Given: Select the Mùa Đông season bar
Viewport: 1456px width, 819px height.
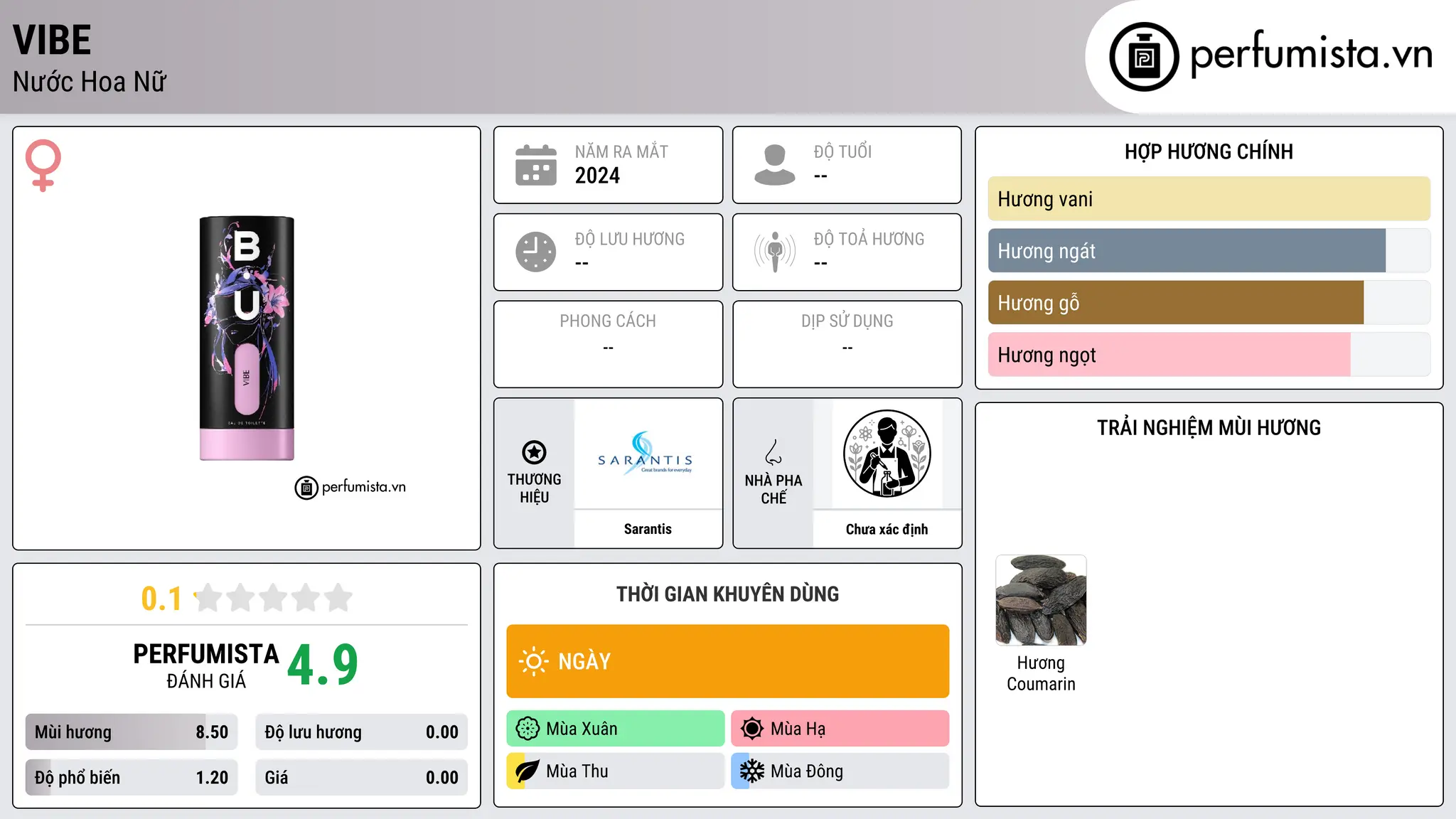Looking at the screenshot, I should (x=840, y=771).
